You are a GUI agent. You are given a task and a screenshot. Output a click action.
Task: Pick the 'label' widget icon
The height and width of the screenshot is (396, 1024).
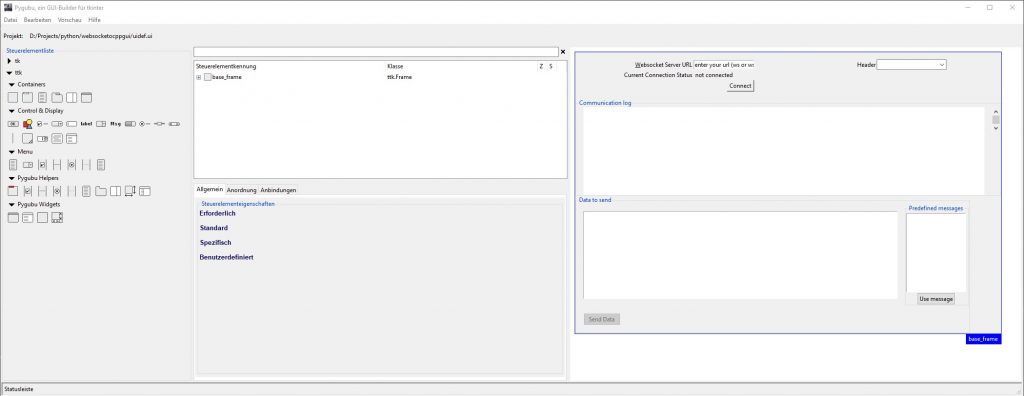[x=86, y=124]
